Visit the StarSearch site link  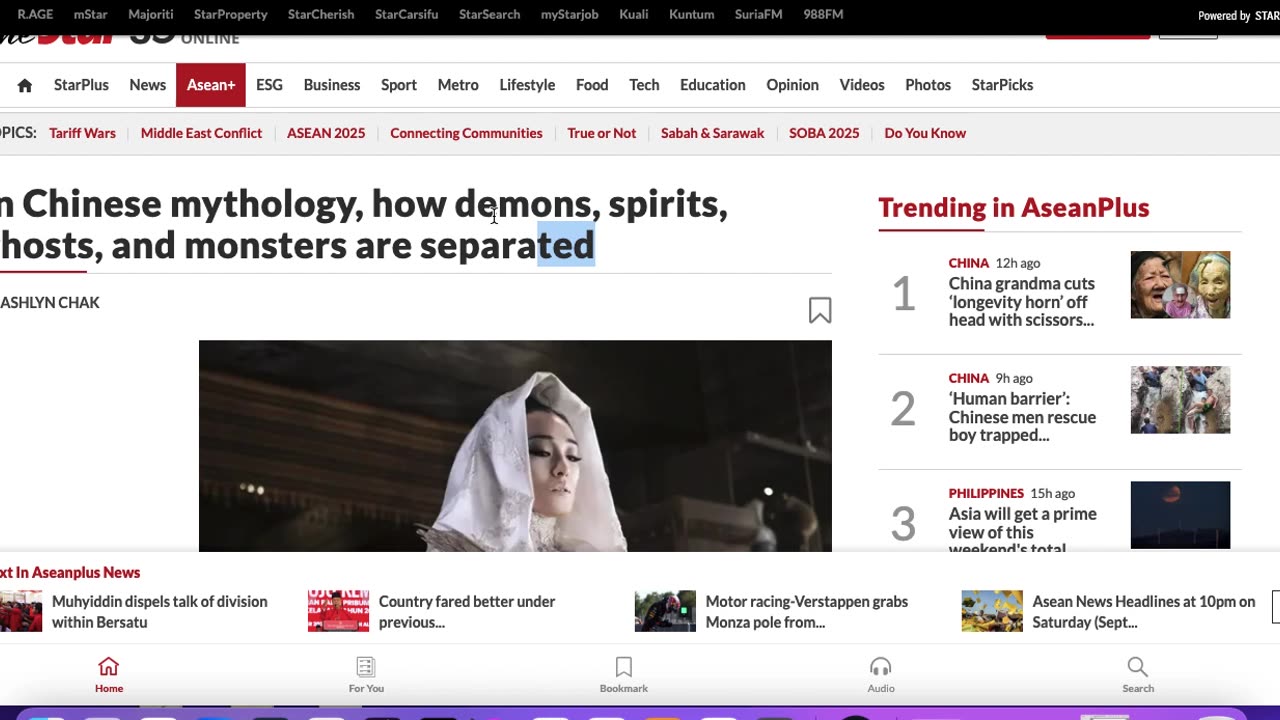coord(490,15)
